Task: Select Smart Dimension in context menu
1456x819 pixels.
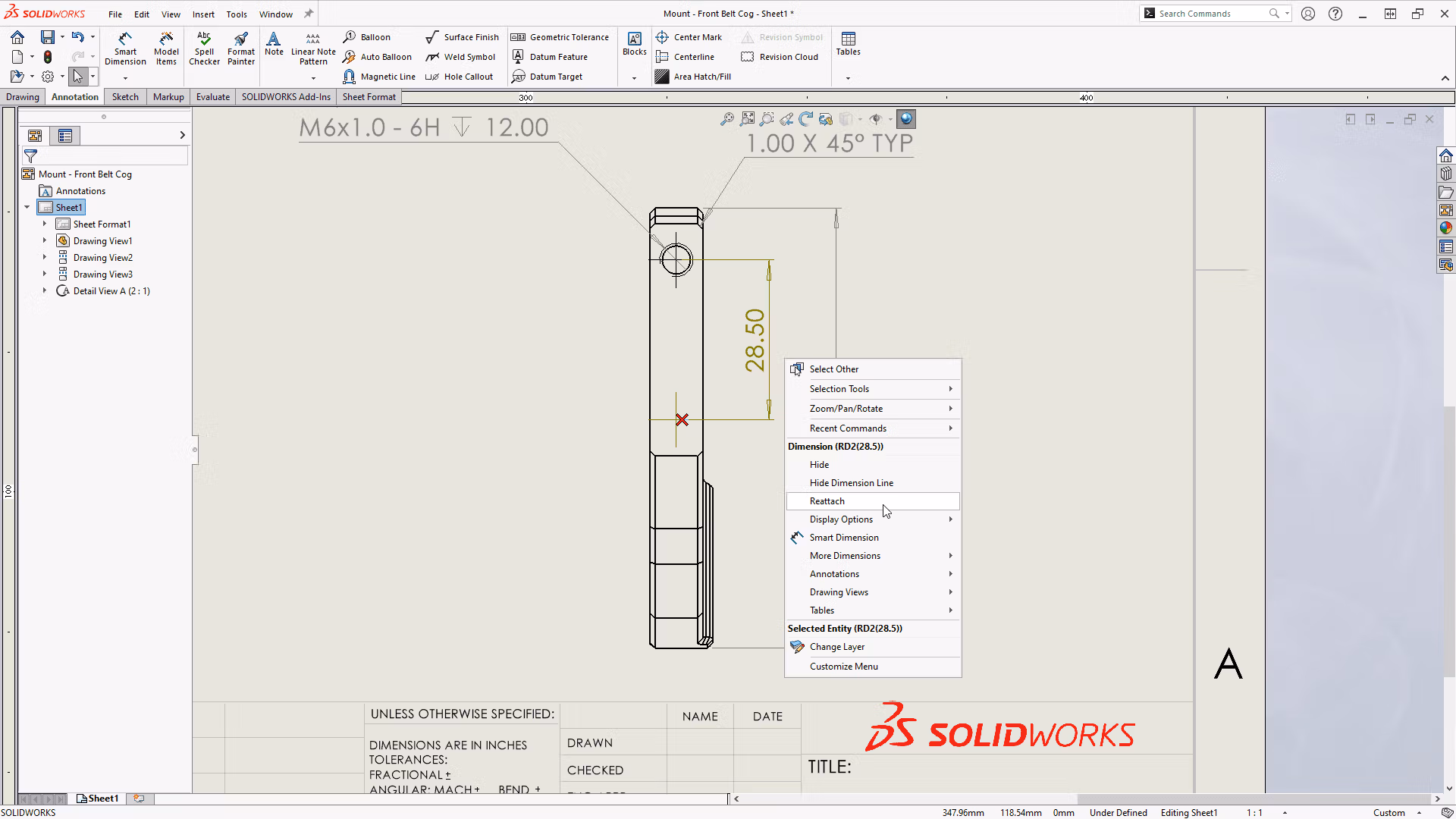Action: tap(873, 538)
